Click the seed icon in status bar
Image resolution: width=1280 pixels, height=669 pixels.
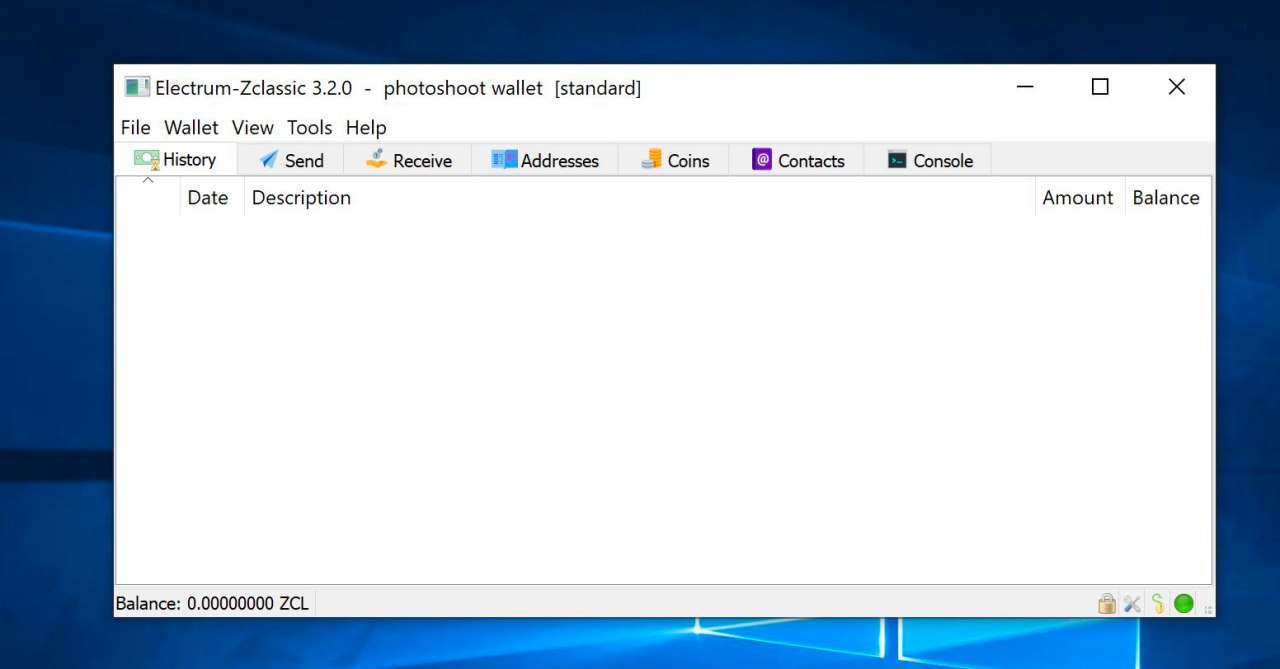tap(1158, 603)
